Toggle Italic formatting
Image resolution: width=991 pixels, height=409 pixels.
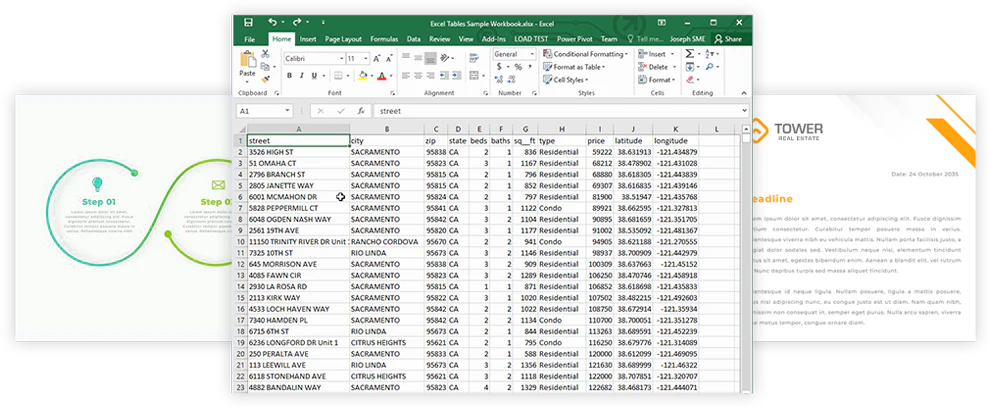pyautogui.click(x=301, y=76)
